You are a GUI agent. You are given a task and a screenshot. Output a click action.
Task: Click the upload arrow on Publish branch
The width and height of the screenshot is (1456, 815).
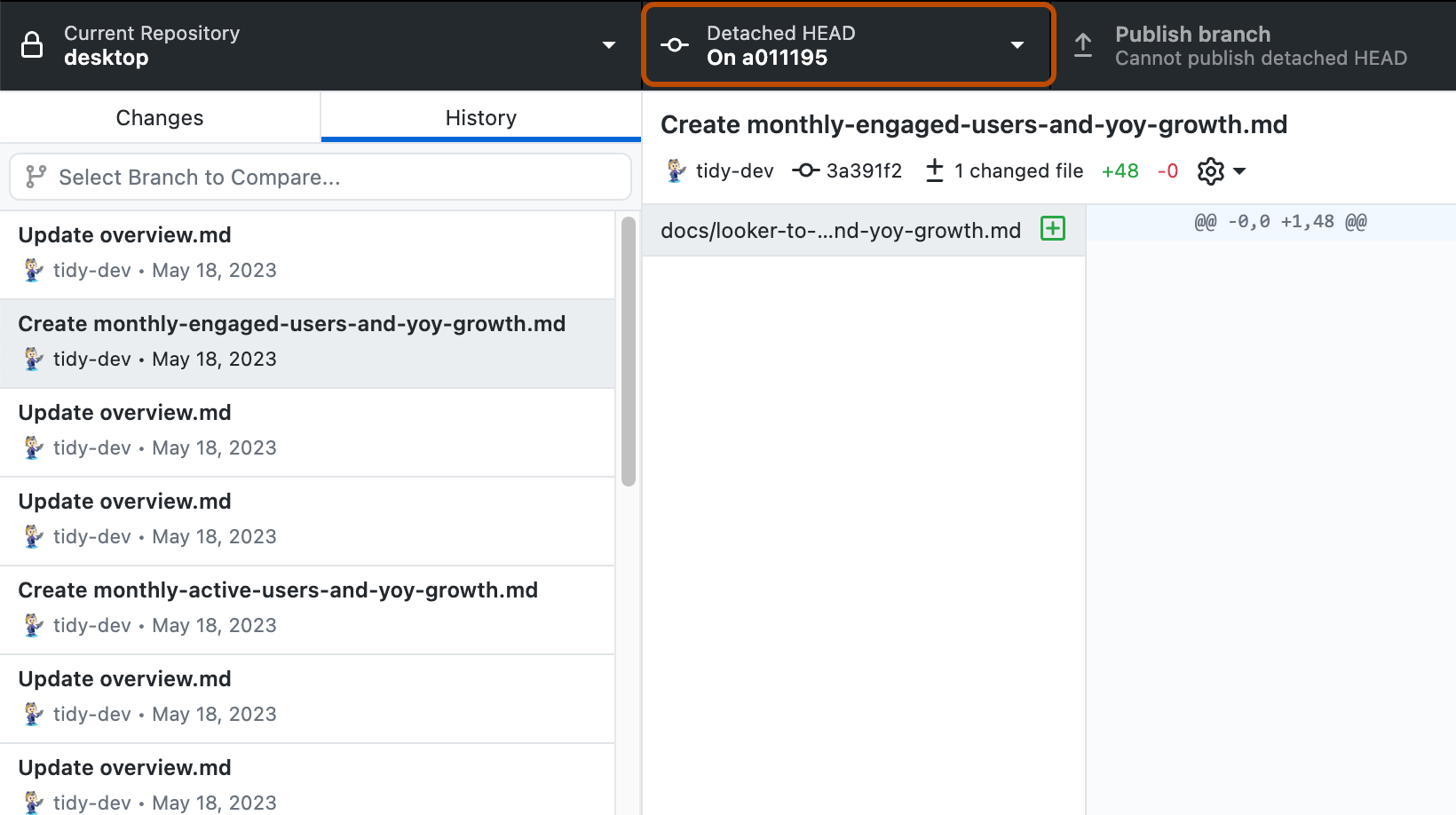pos(1083,44)
